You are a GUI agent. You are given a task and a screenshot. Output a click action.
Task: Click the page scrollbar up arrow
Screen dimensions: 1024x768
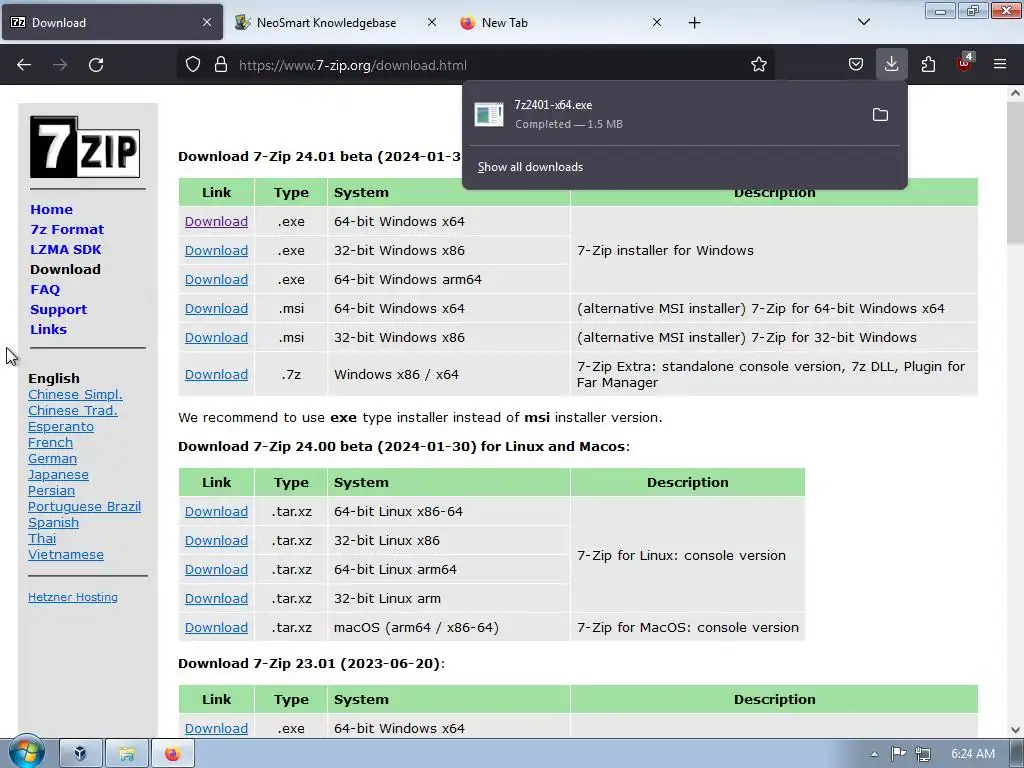click(x=1015, y=93)
